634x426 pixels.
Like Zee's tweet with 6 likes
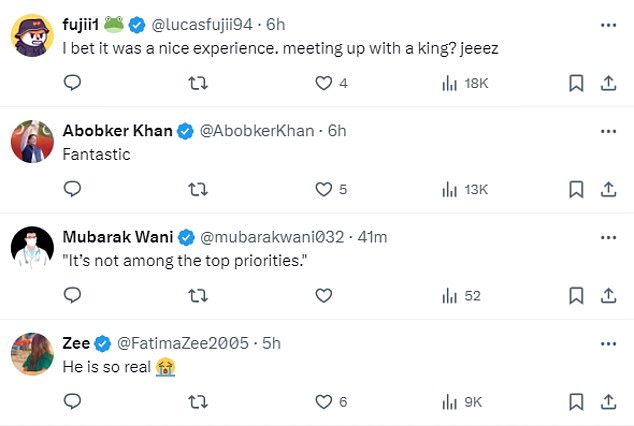[331, 402]
